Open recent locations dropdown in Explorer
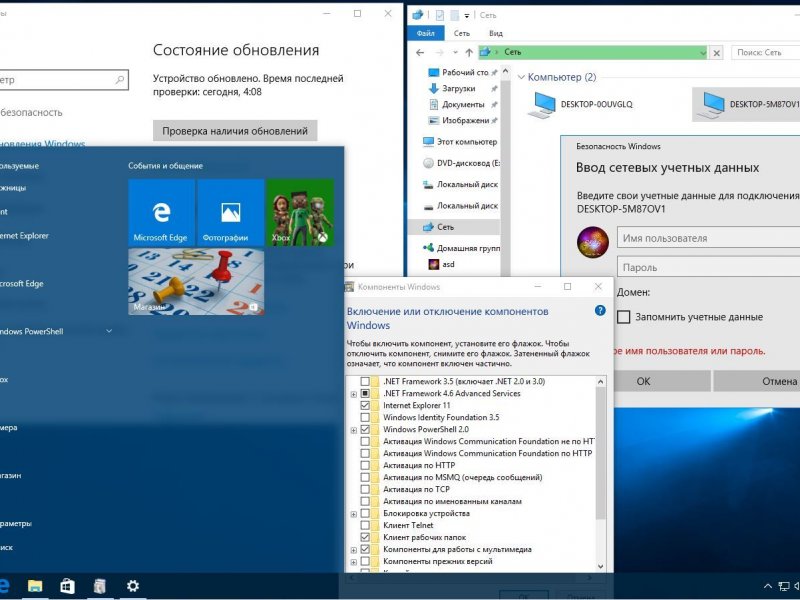This screenshot has width=800, height=600. click(455, 52)
